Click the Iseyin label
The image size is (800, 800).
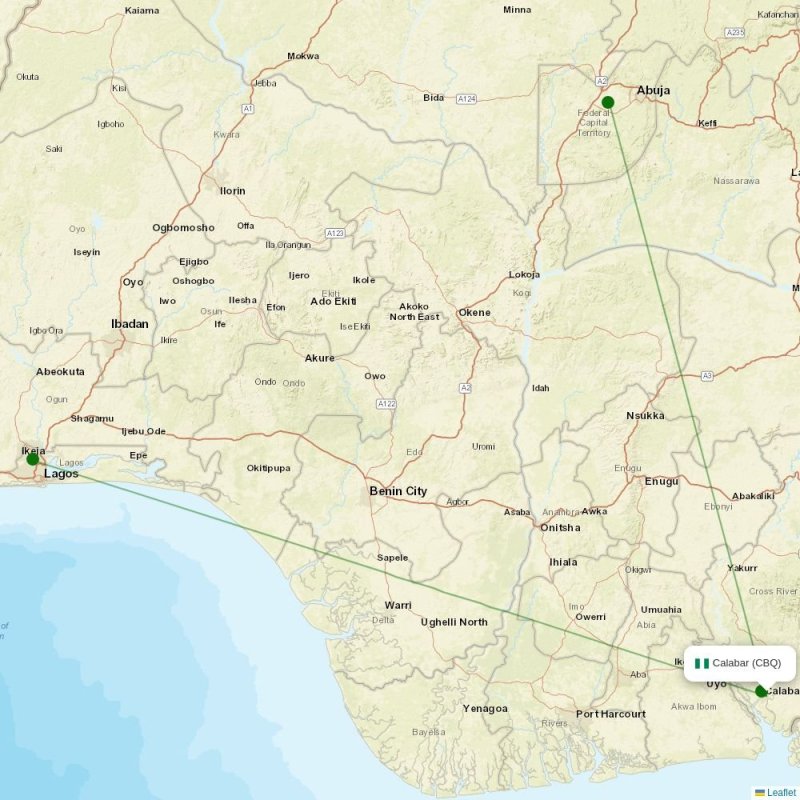[x=87, y=252]
